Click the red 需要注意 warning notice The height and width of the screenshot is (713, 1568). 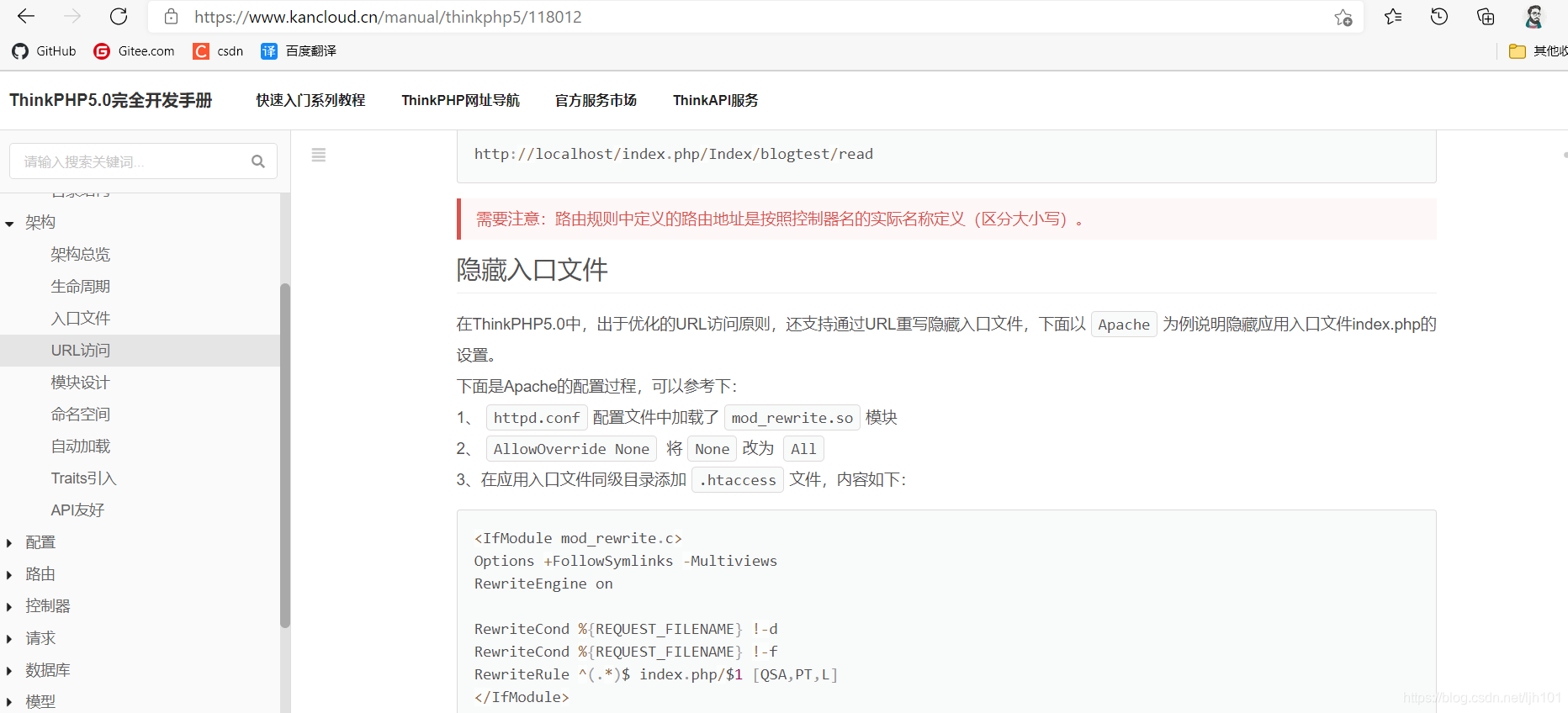coord(946,219)
